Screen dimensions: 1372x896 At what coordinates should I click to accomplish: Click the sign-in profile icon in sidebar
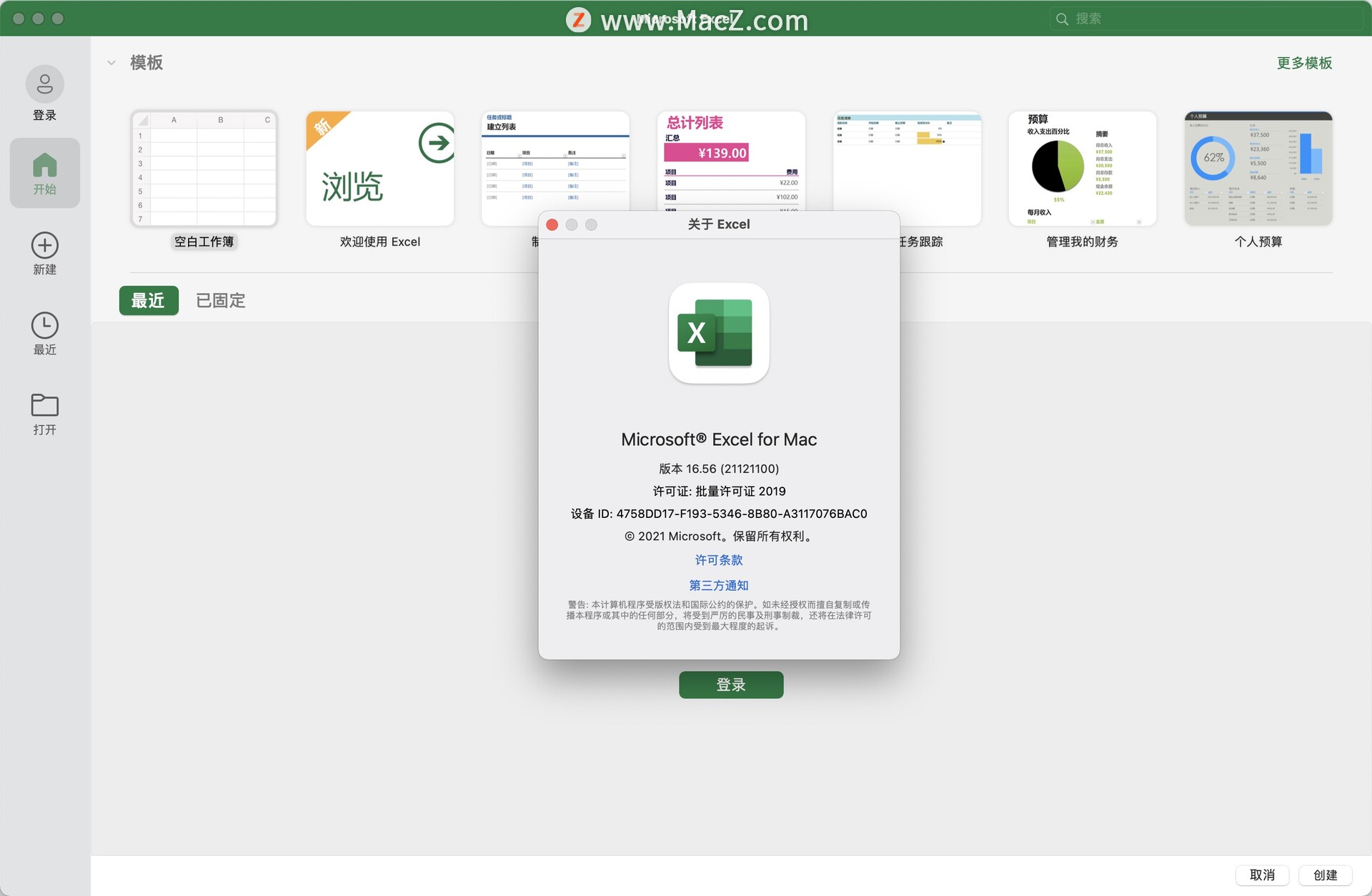click(x=44, y=84)
